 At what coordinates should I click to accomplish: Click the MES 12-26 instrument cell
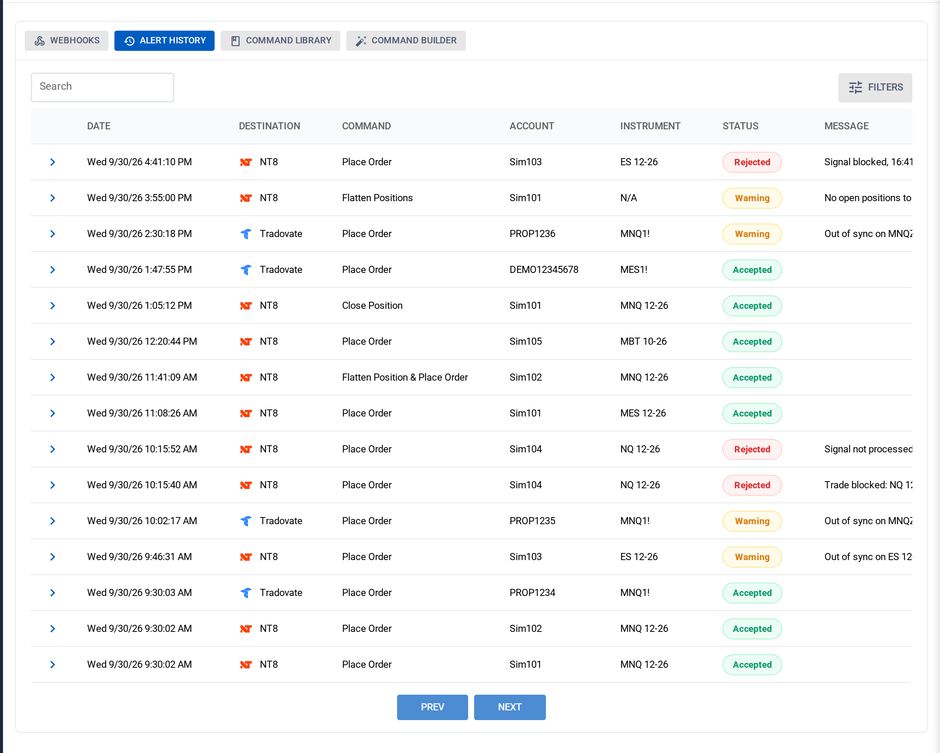point(643,413)
